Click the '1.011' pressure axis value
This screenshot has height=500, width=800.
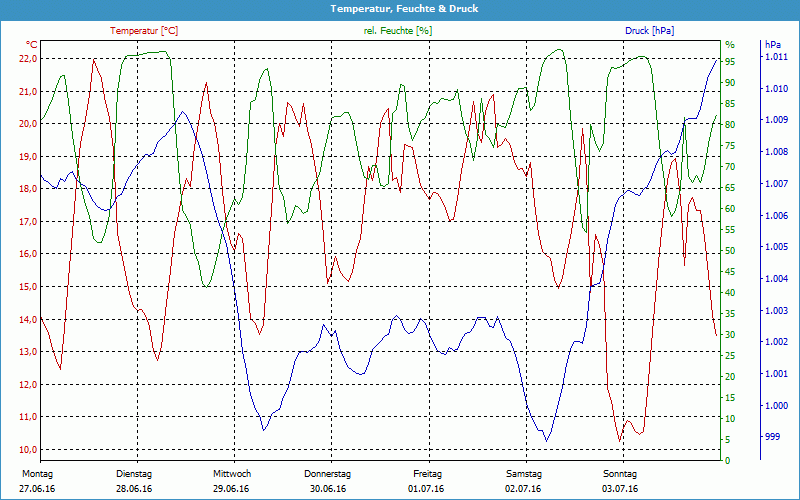point(776,57)
